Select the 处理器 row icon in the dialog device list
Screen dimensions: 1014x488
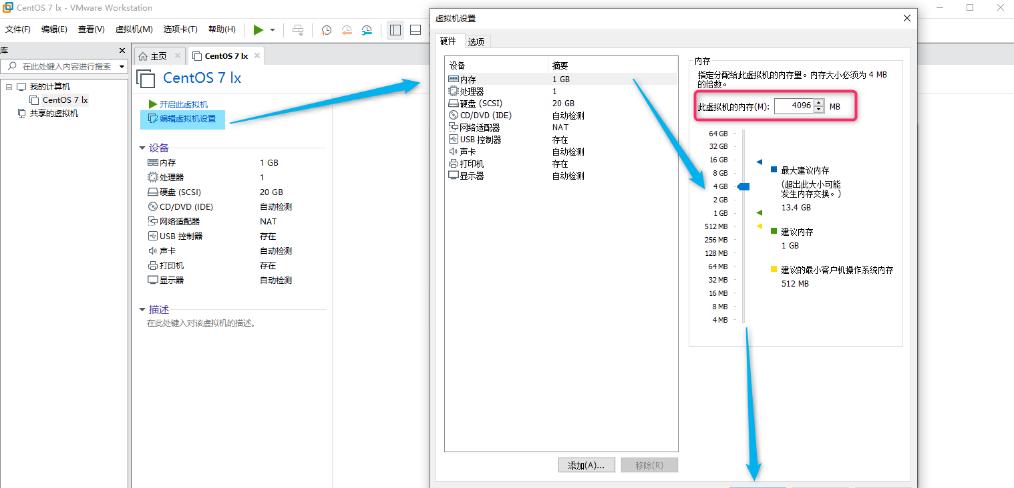453,91
